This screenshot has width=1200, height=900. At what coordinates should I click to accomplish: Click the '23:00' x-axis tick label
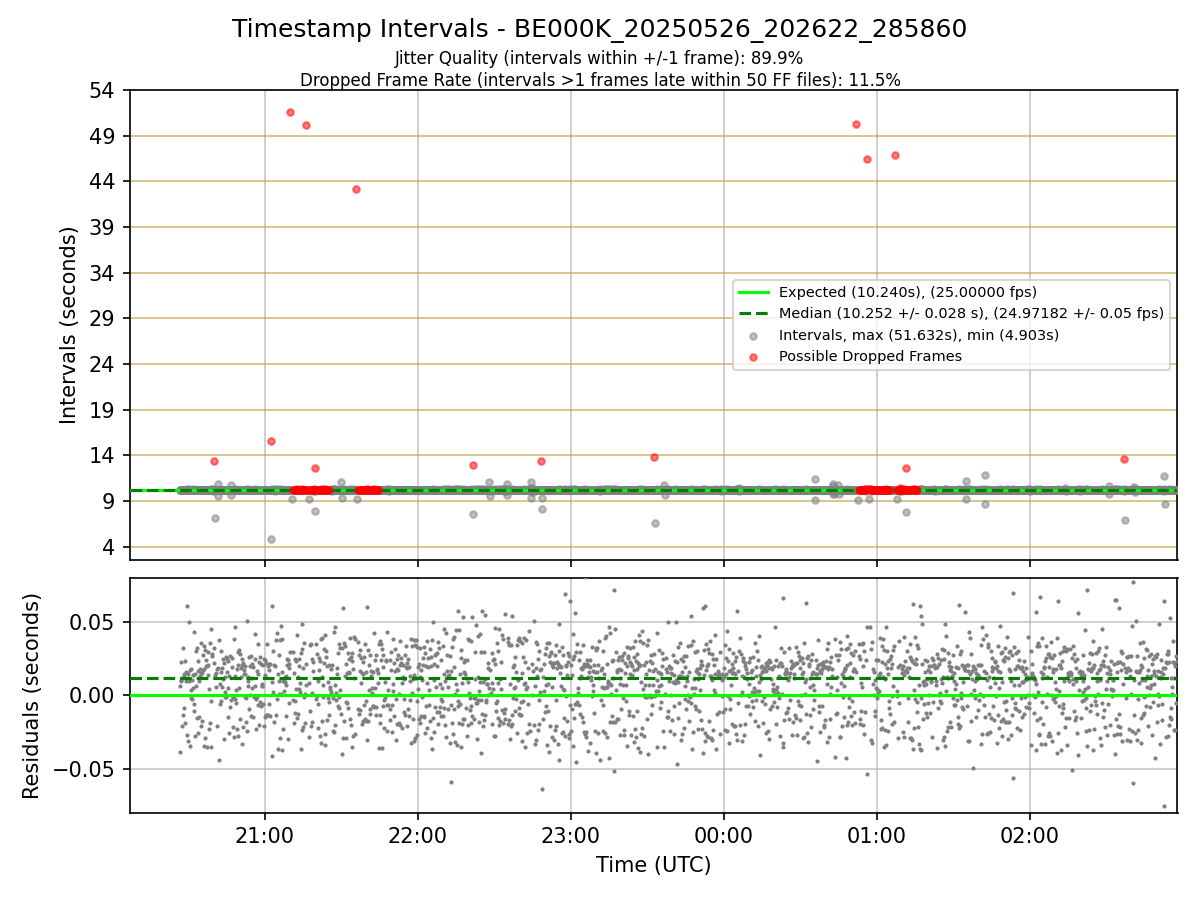pos(570,834)
